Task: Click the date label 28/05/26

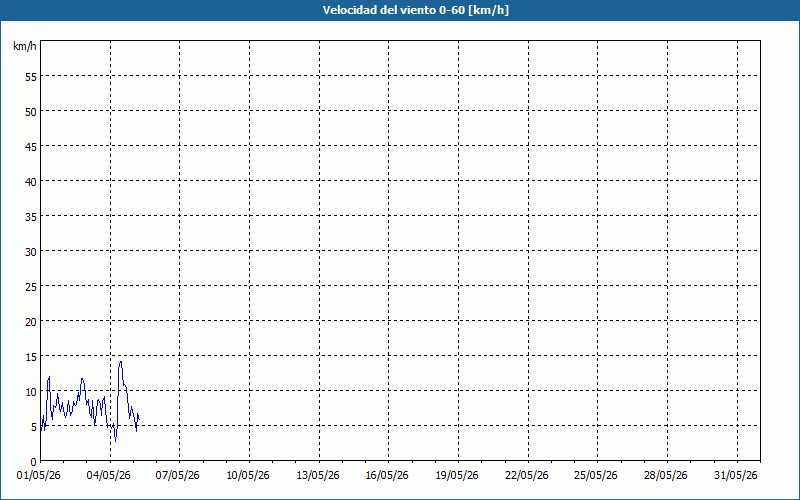Action: 666,476
